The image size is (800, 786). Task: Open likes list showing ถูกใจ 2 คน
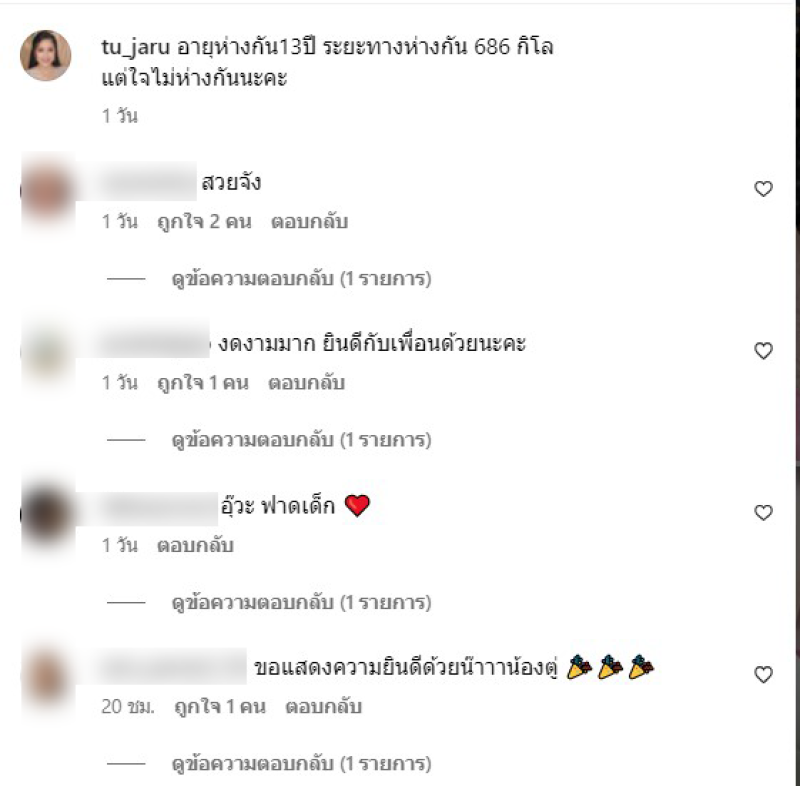204,222
